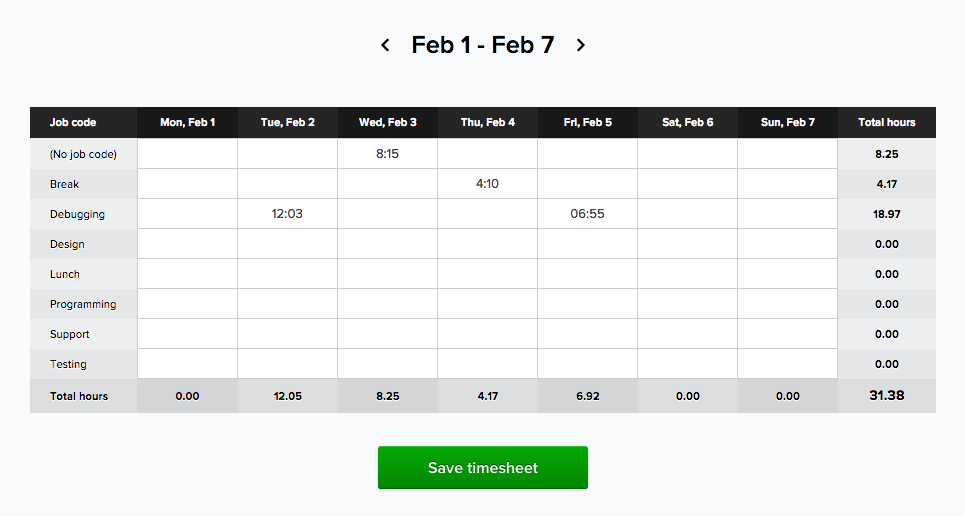Click the Break cell for Mon, Feb 1
The height and width of the screenshot is (516, 965).
pos(187,184)
